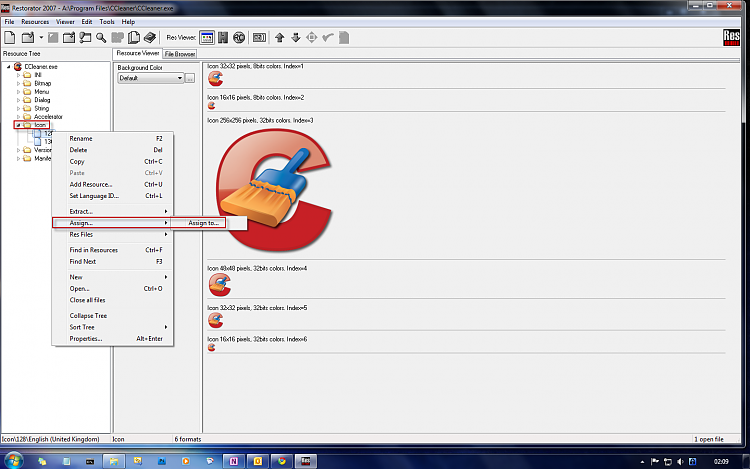
Task: Select the RC view mode icon
Action: [239, 37]
